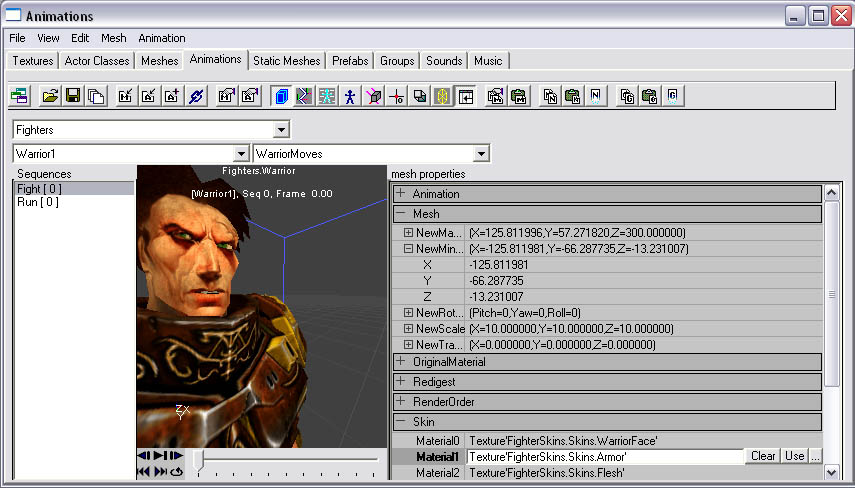Open animation properties A toolbar icon
Screen dimensions: 855x488
[x=249, y=96]
